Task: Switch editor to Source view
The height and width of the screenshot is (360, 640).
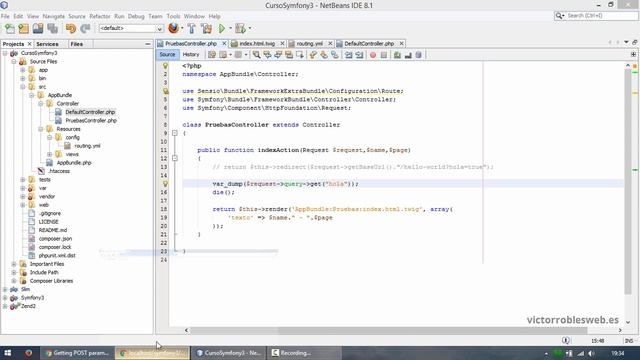Action: [167, 54]
